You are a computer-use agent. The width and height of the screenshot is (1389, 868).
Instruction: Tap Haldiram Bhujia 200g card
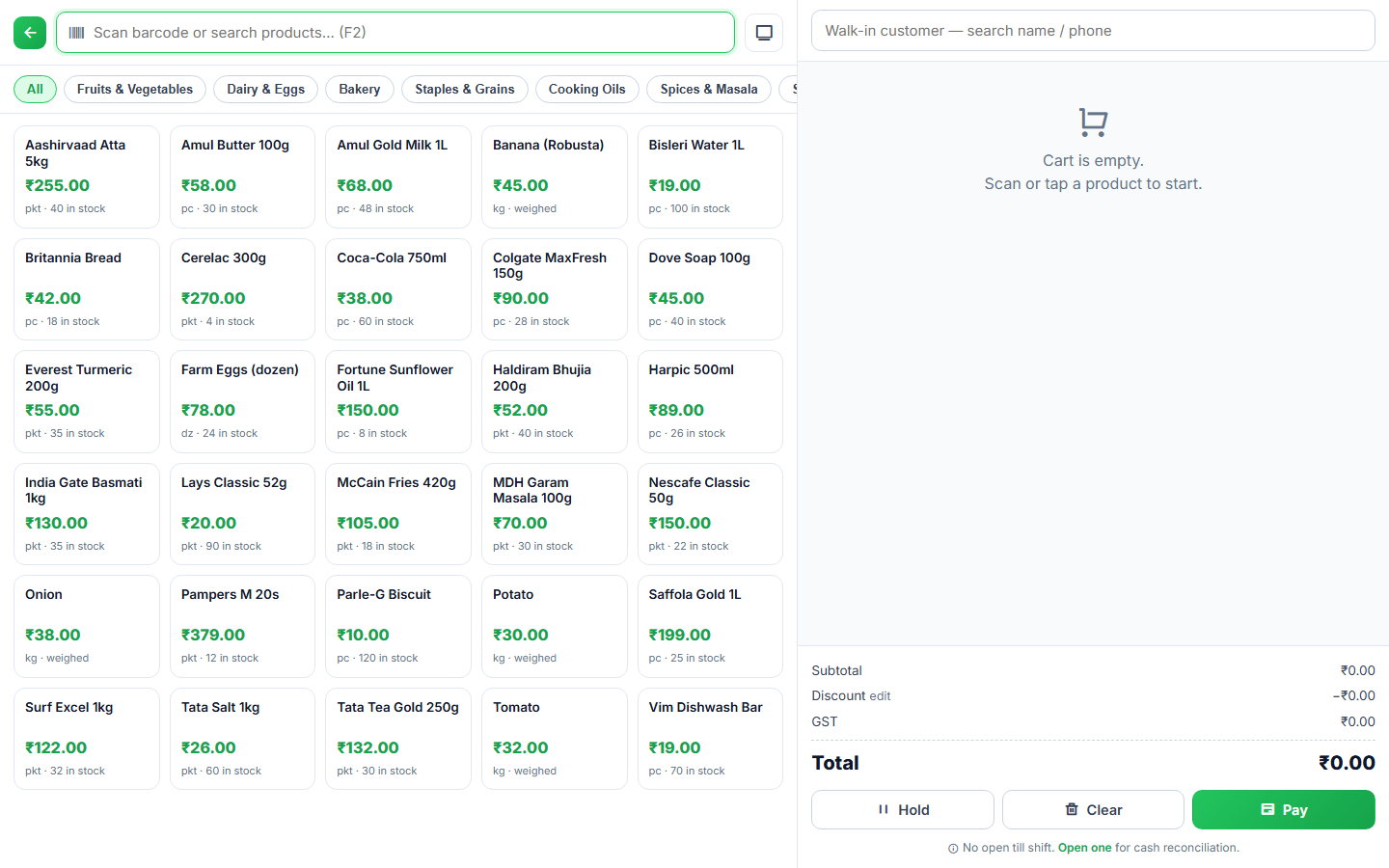[555, 401]
